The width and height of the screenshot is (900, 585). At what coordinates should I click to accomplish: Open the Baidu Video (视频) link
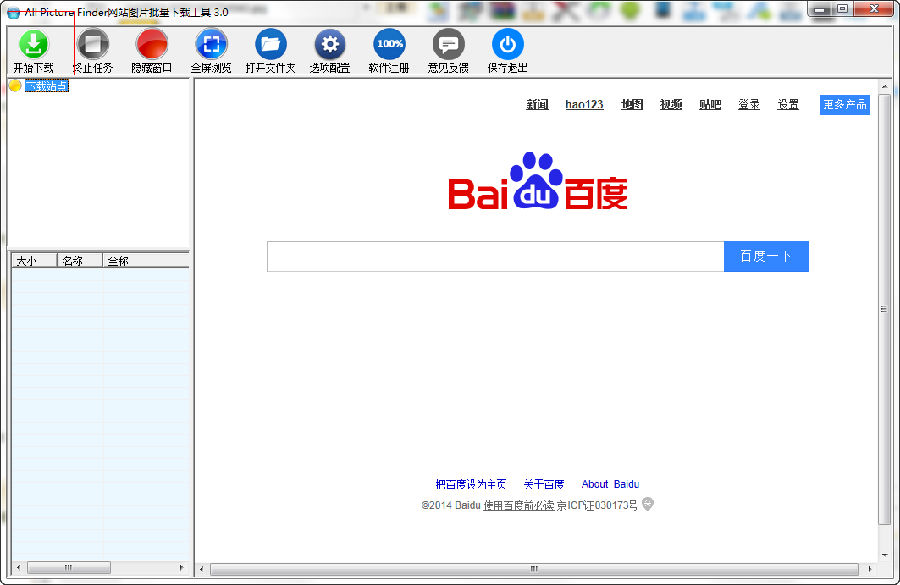670,104
